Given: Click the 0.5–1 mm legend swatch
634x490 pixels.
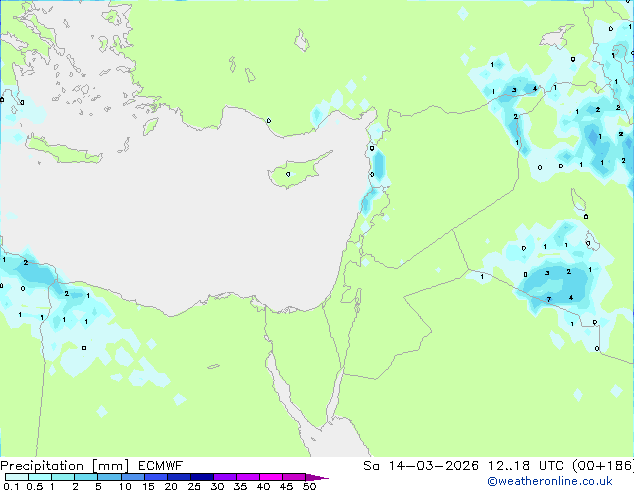Looking at the screenshot, I should coord(40,477).
